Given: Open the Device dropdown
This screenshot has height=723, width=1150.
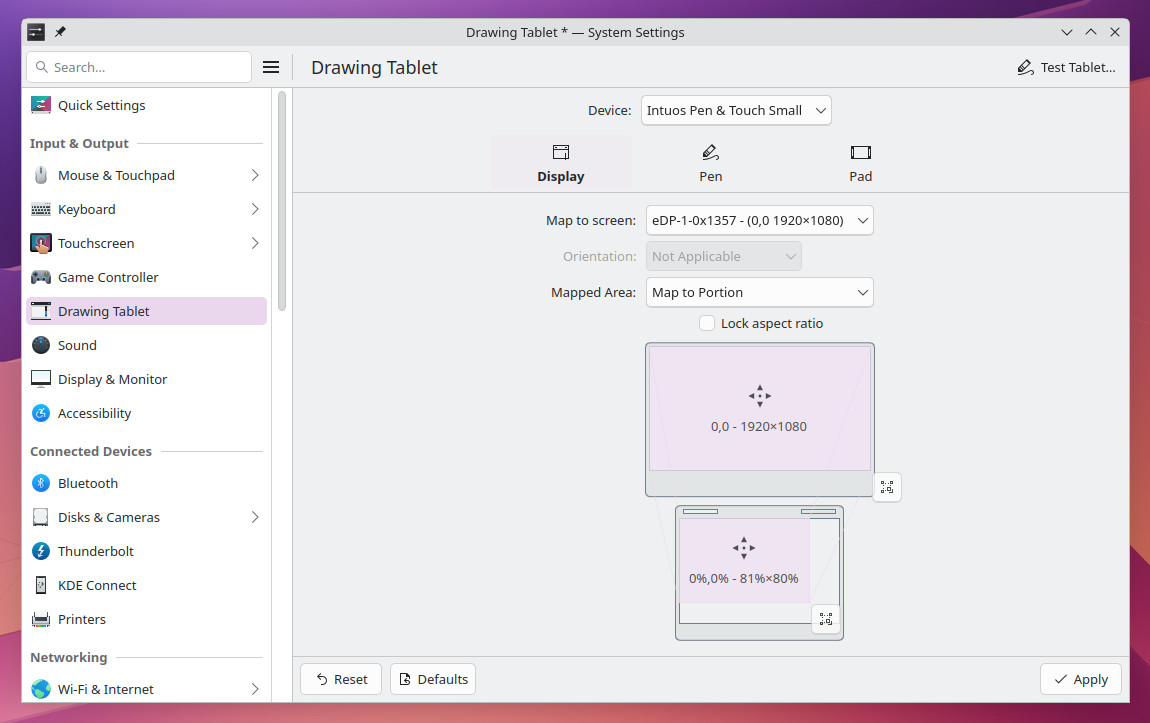Looking at the screenshot, I should click(x=736, y=111).
